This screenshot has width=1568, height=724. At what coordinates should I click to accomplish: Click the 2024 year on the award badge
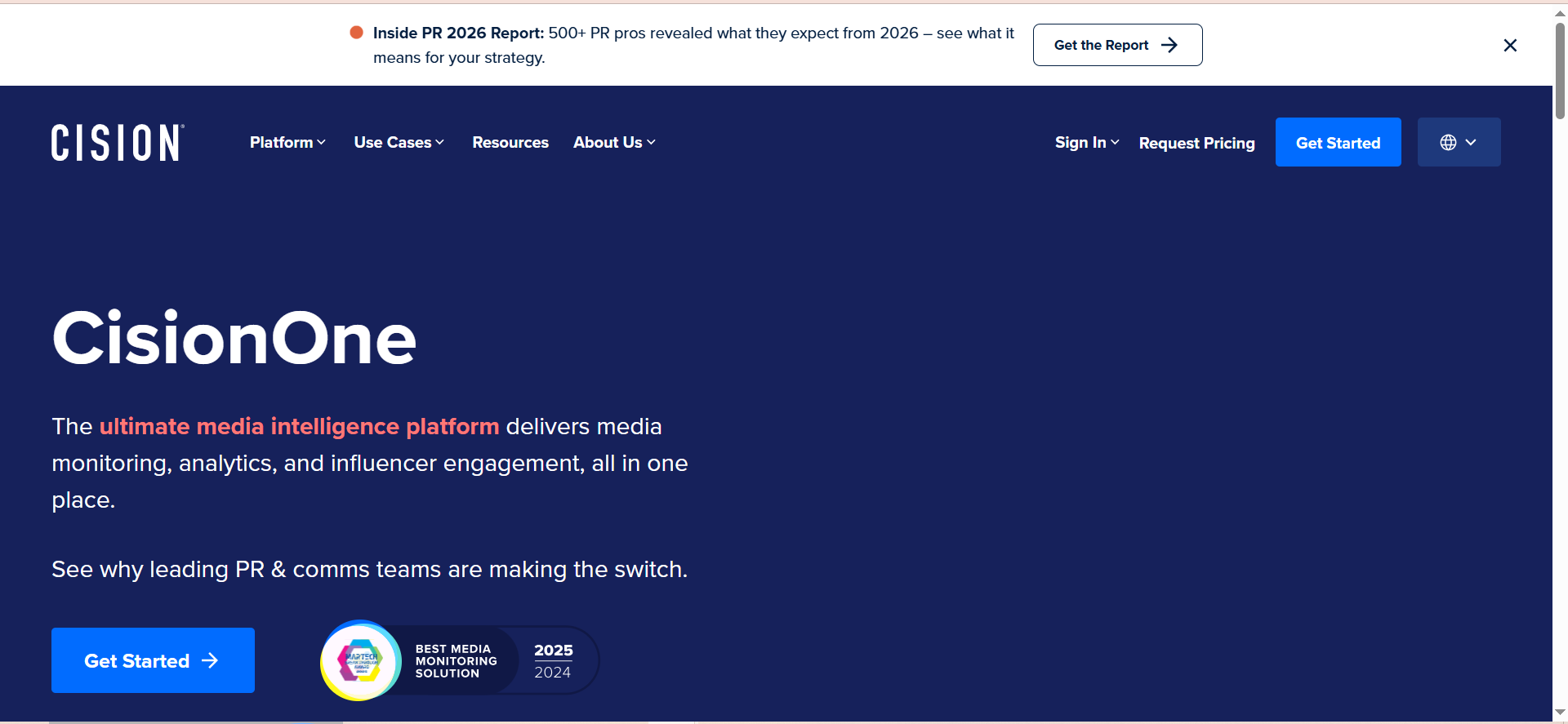click(x=553, y=673)
